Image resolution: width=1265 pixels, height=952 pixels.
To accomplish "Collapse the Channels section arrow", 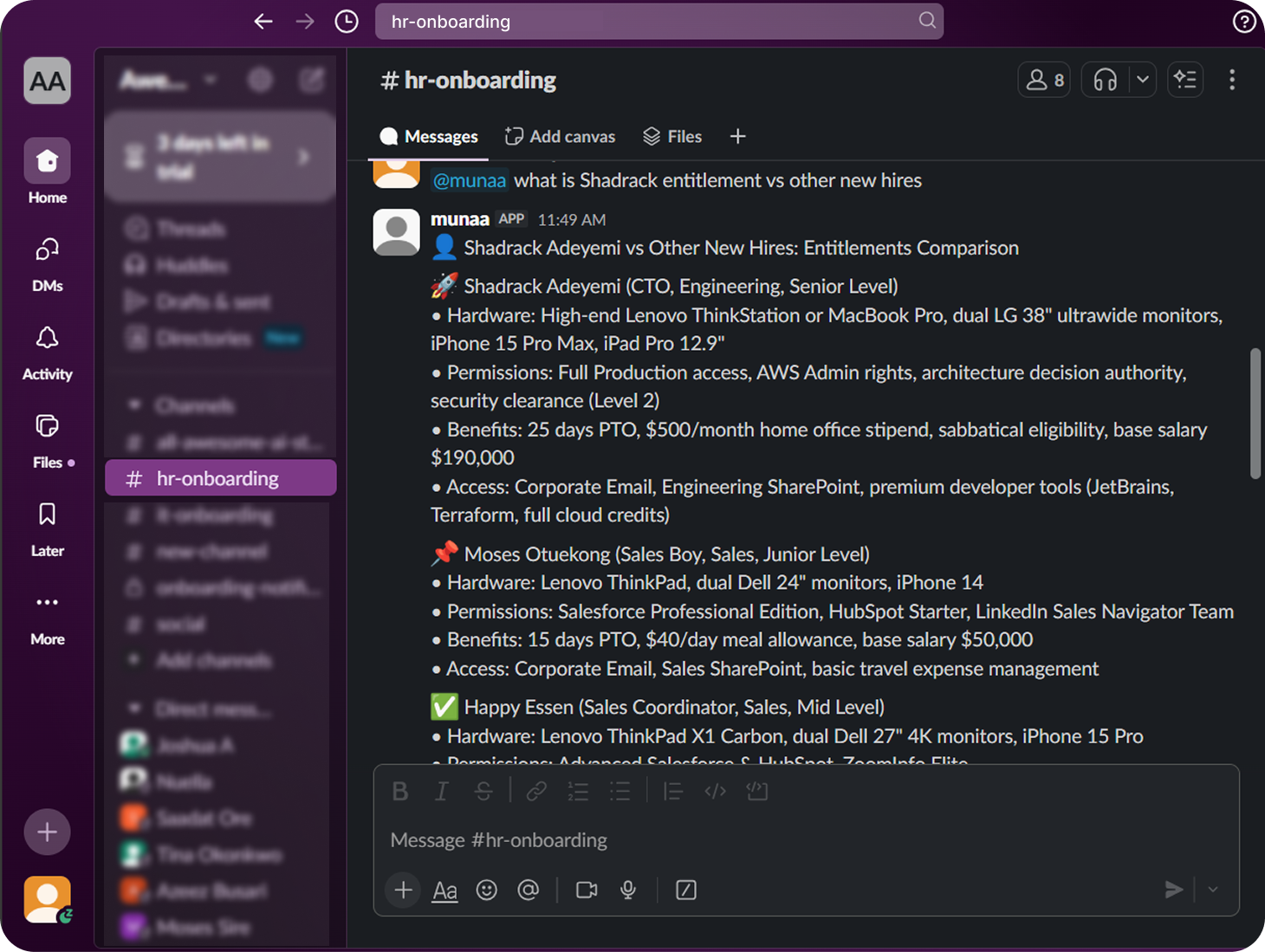I will pyautogui.click(x=134, y=405).
